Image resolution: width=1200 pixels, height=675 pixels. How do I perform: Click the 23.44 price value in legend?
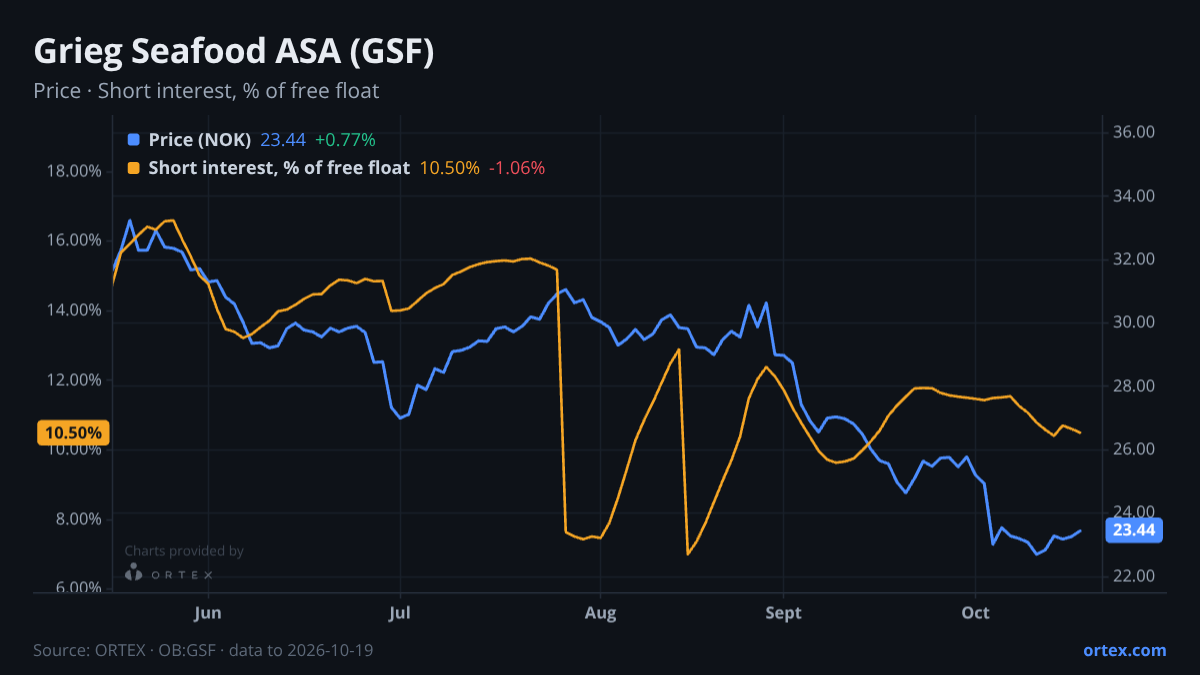(x=283, y=140)
